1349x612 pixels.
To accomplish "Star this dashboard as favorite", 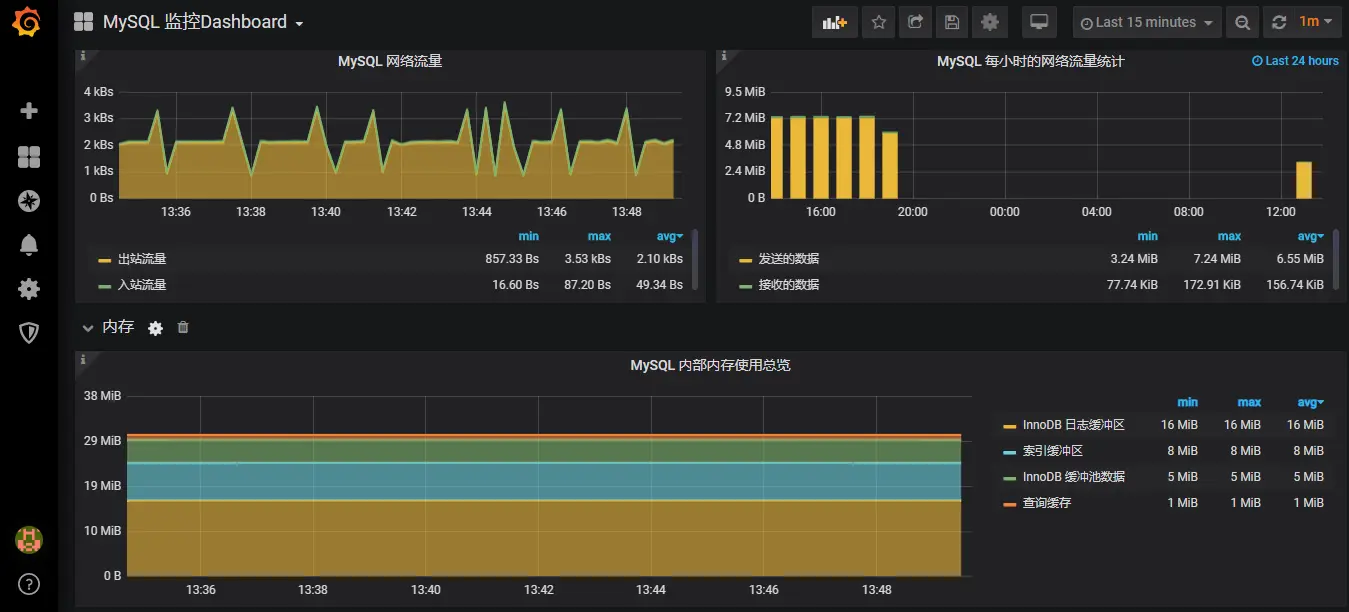I will (x=878, y=22).
